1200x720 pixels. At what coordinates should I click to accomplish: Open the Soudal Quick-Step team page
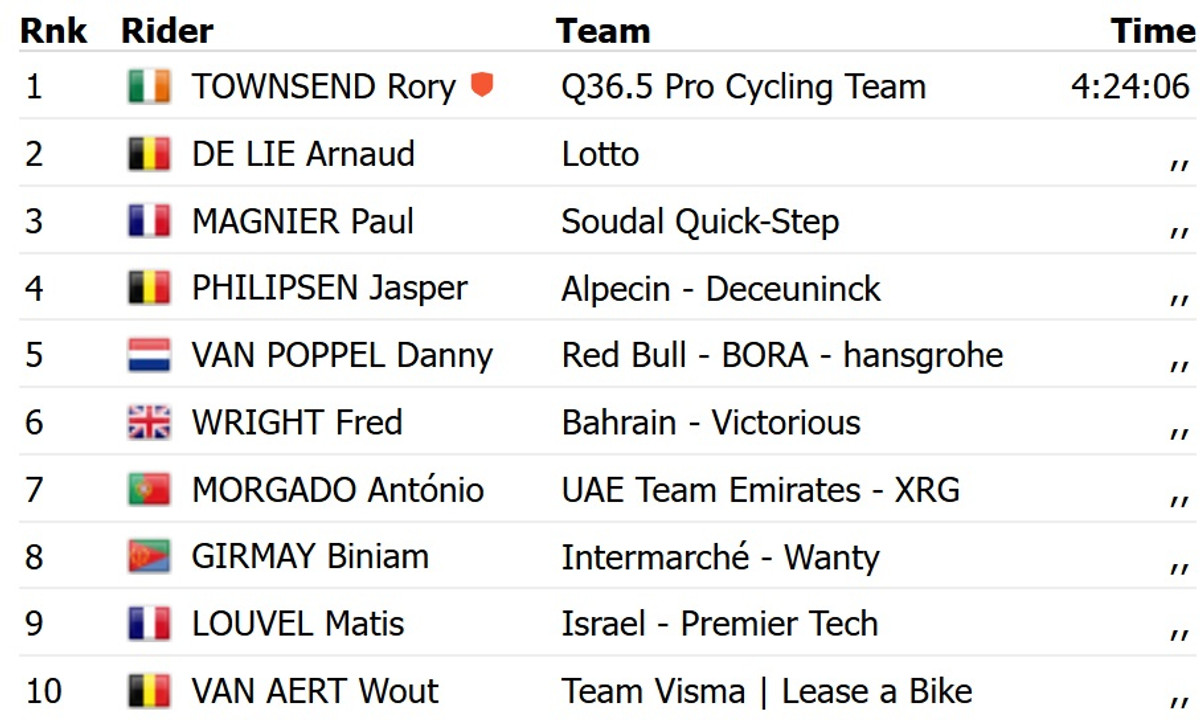point(700,222)
